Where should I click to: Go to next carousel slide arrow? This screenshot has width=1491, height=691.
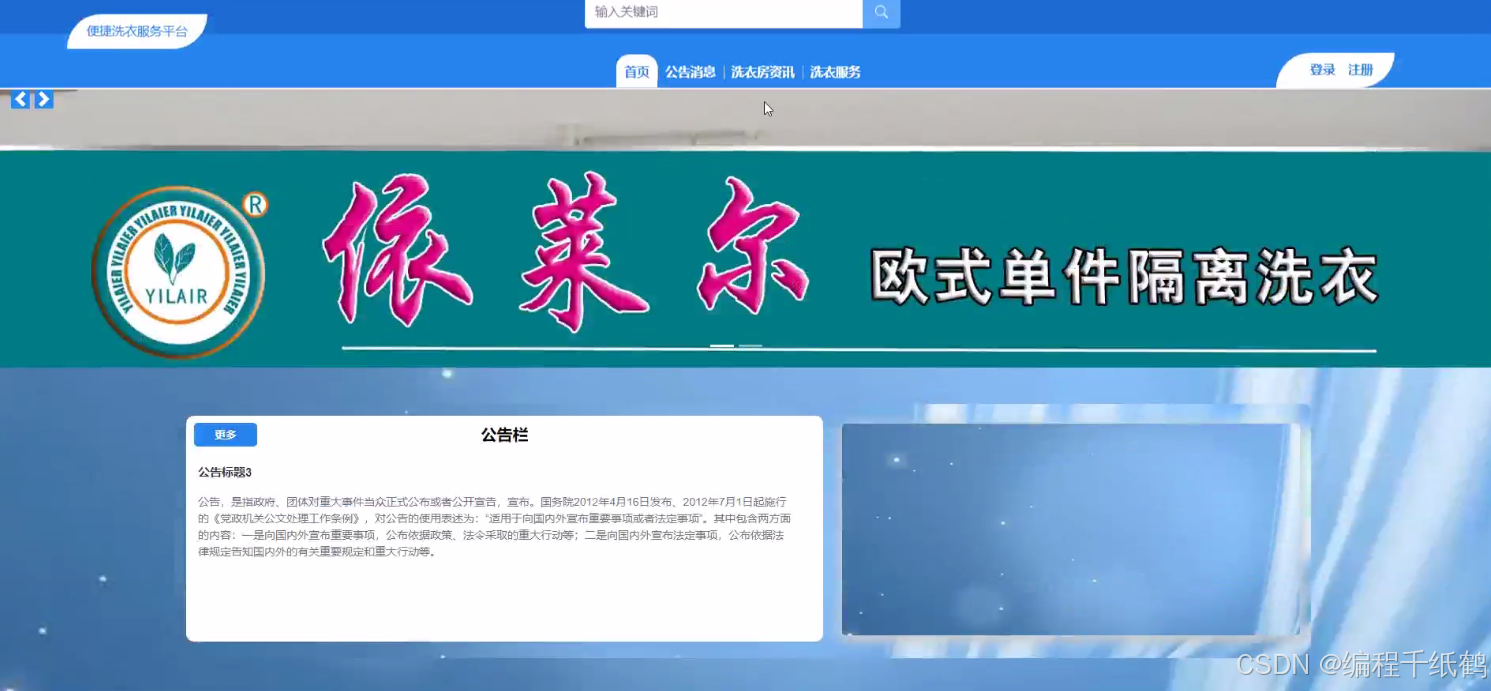click(x=44, y=99)
